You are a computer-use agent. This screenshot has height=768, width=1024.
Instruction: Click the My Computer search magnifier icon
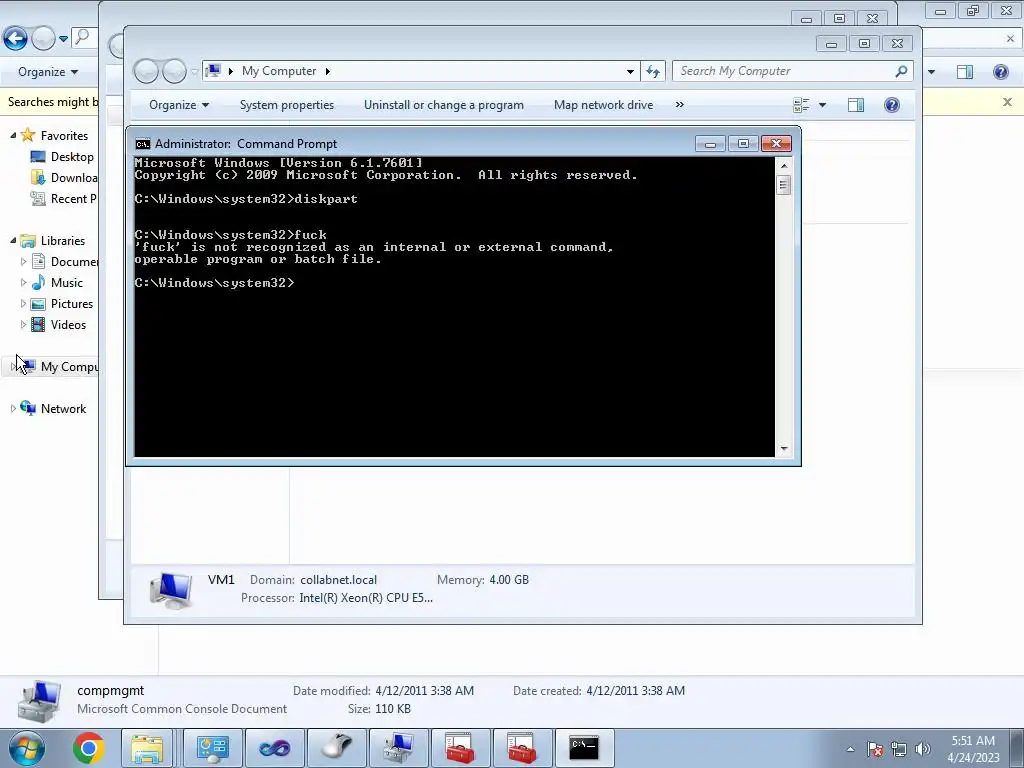pos(901,71)
